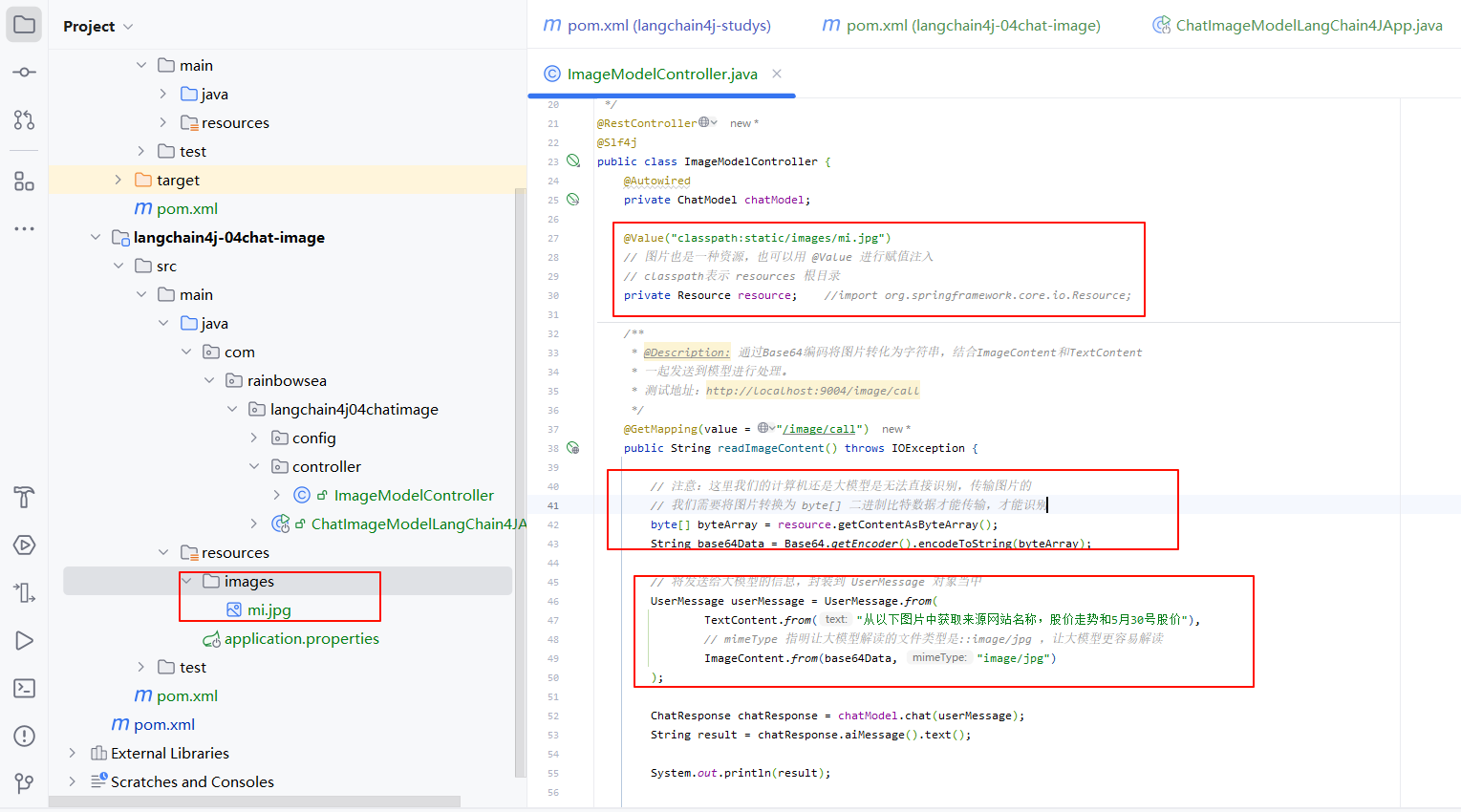This screenshot has width=1461, height=812.
Task: Click gutter icon beside ImageModelController class declaration
Action: 573,161
